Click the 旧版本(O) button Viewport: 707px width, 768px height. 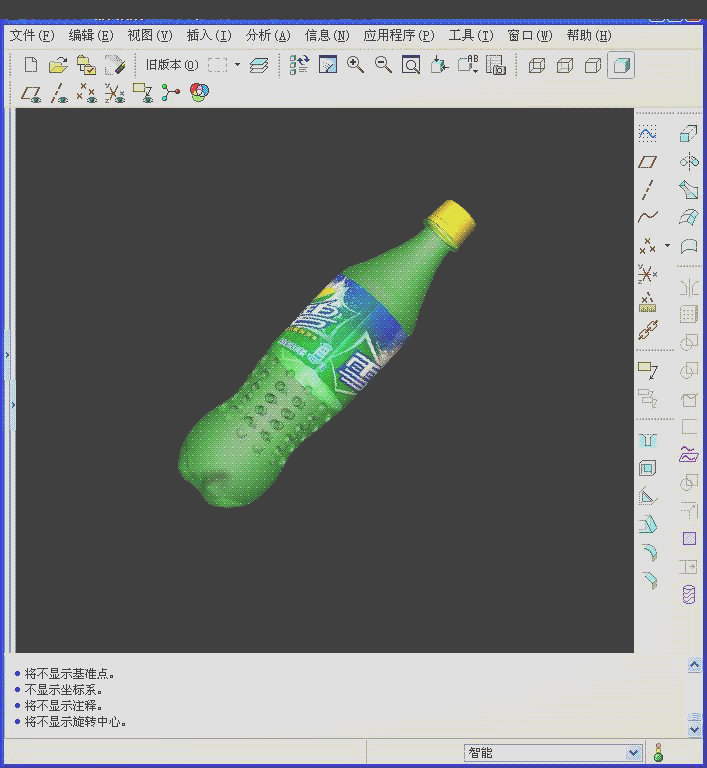pyautogui.click(x=171, y=65)
